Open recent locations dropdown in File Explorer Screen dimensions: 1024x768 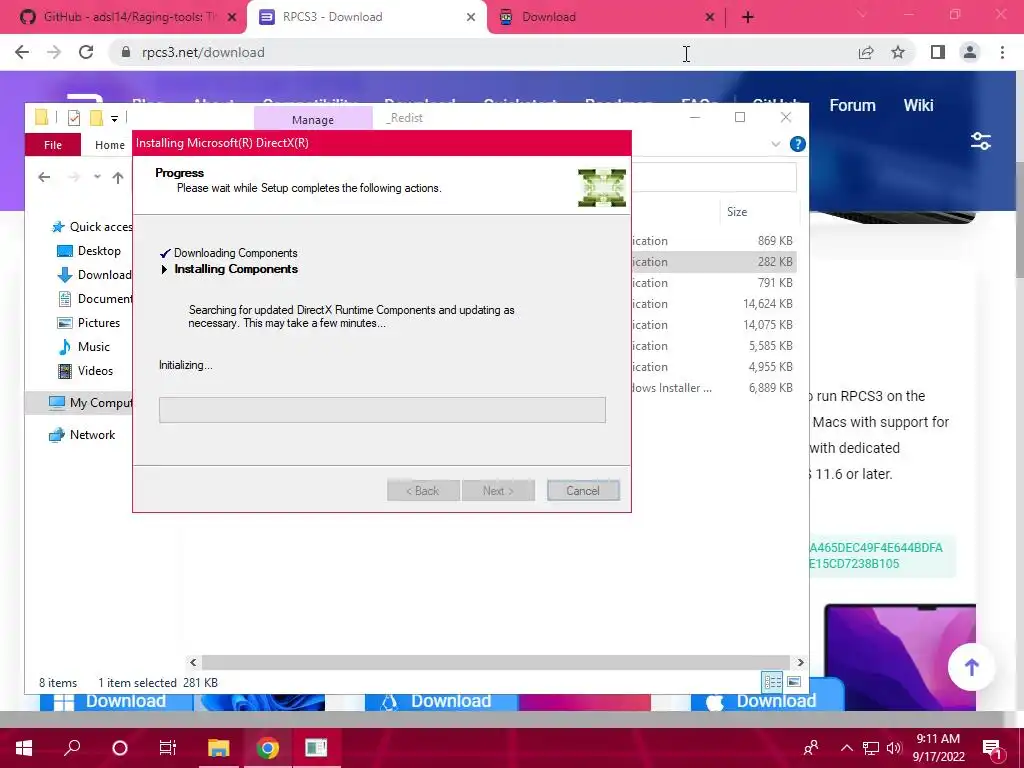click(97, 177)
